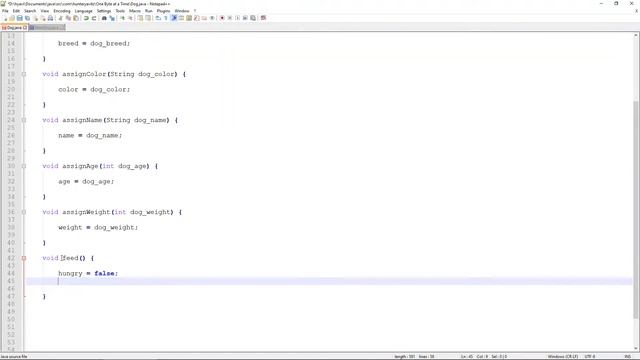Click the 'void feed()' code line
This screenshot has height=360, width=640.
tap(68, 258)
